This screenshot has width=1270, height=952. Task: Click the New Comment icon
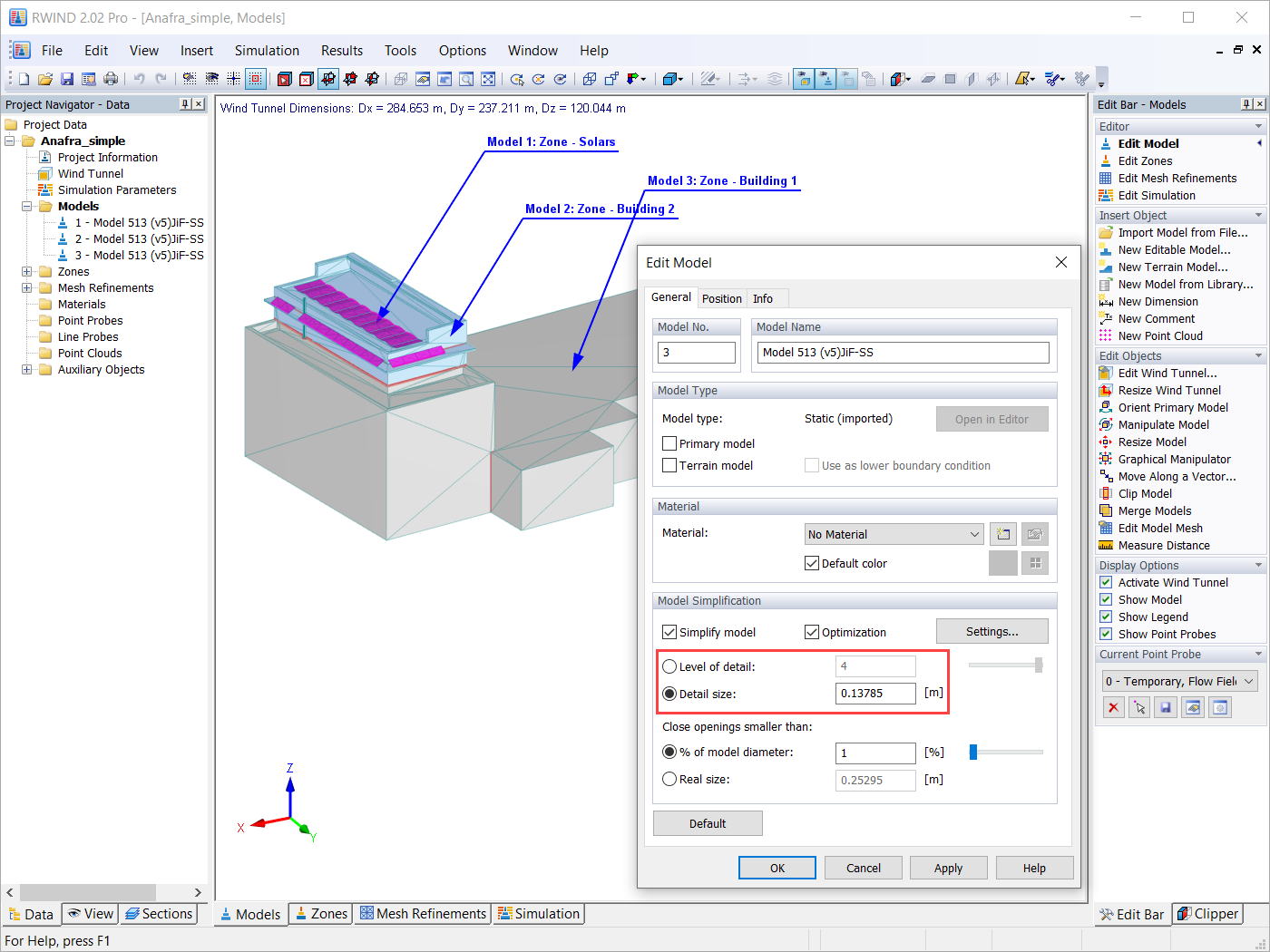1106,319
